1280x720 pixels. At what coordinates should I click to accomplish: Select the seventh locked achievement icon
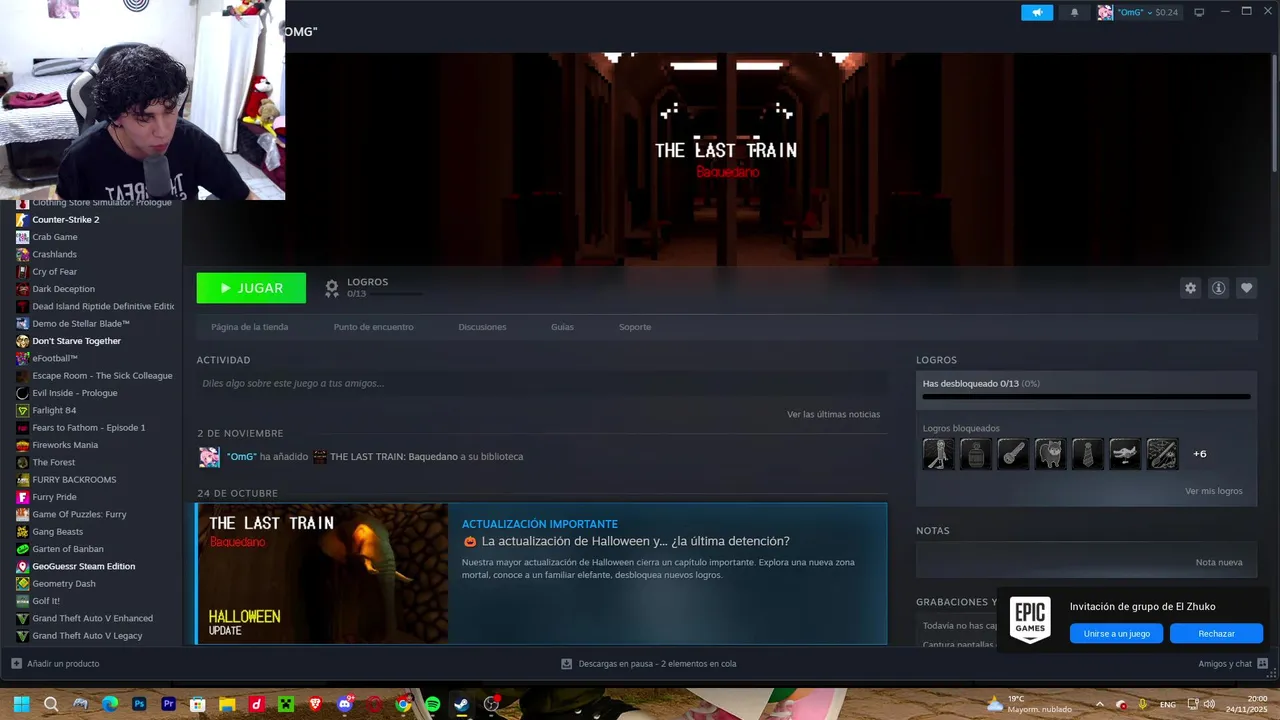[1162, 454]
